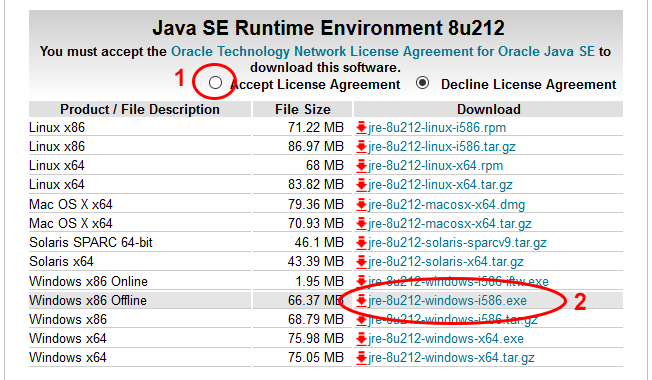Image resolution: width=652 pixels, height=380 pixels.
Task: Click the Product / File Description column header
Action: tap(140, 109)
